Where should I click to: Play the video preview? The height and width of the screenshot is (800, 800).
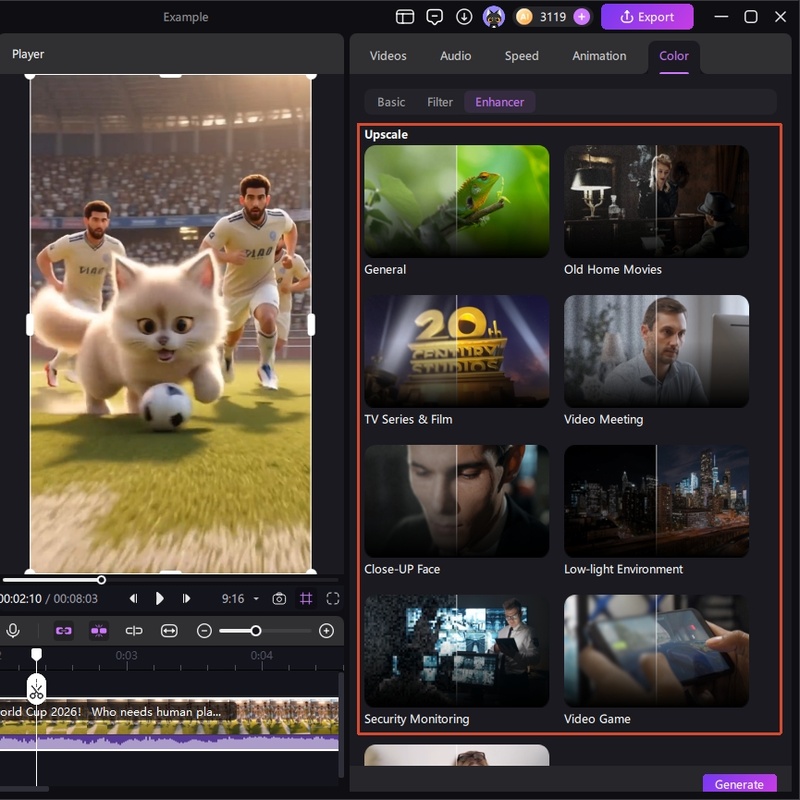[x=159, y=598]
